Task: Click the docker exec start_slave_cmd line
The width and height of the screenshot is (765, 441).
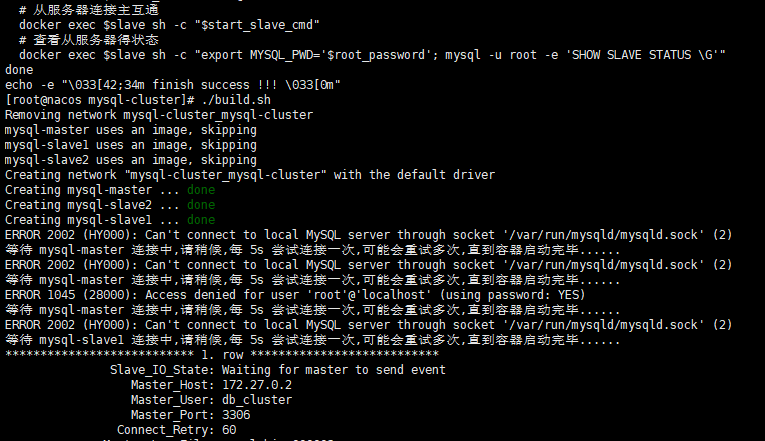Action: tap(169, 25)
